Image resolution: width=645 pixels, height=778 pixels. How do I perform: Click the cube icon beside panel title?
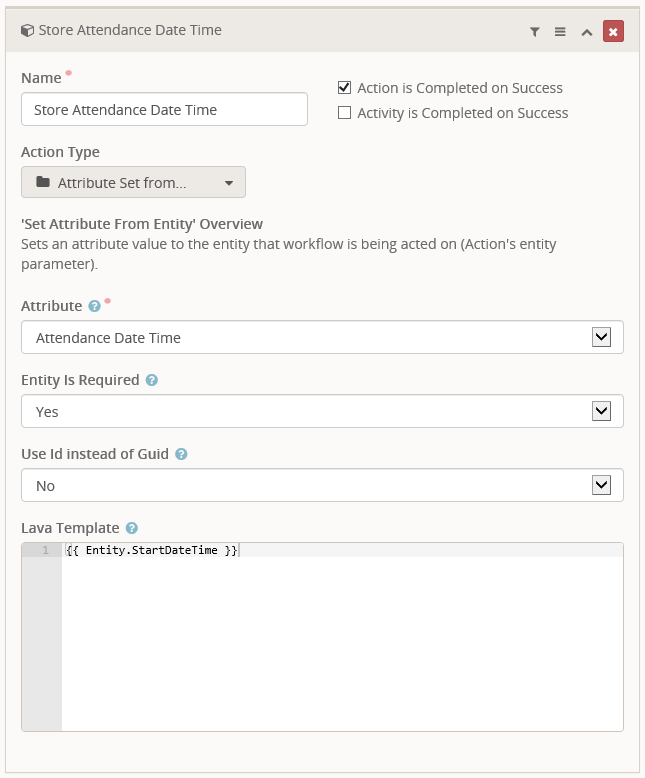pyautogui.click(x=27, y=31)
